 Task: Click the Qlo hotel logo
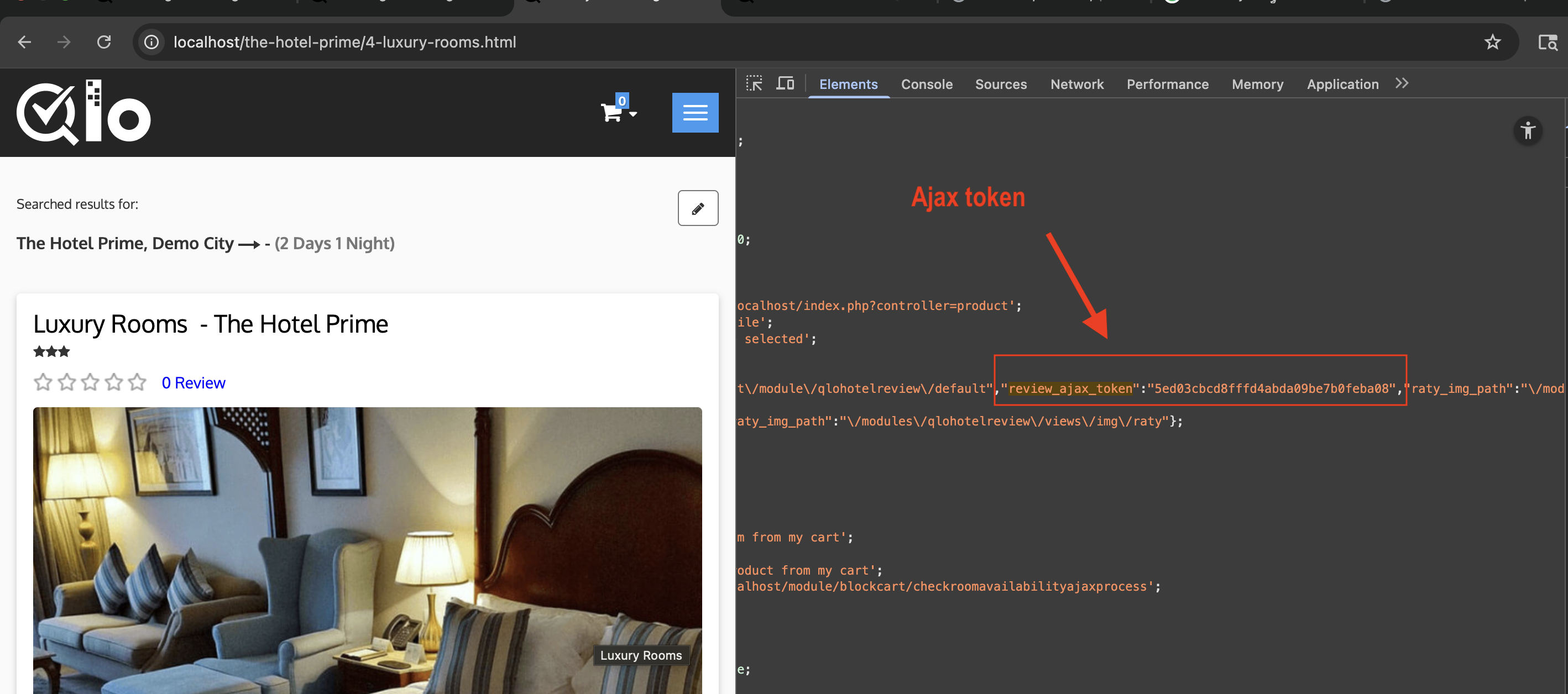[x=83, y=113]
